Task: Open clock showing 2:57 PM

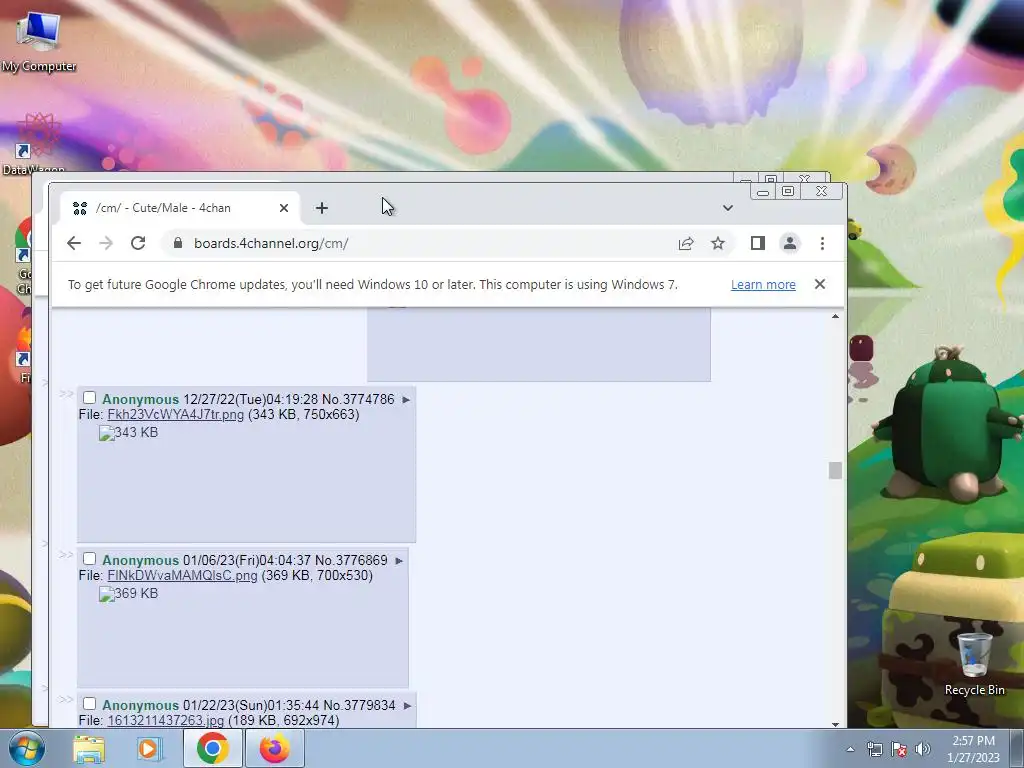Action: (974, 749)
